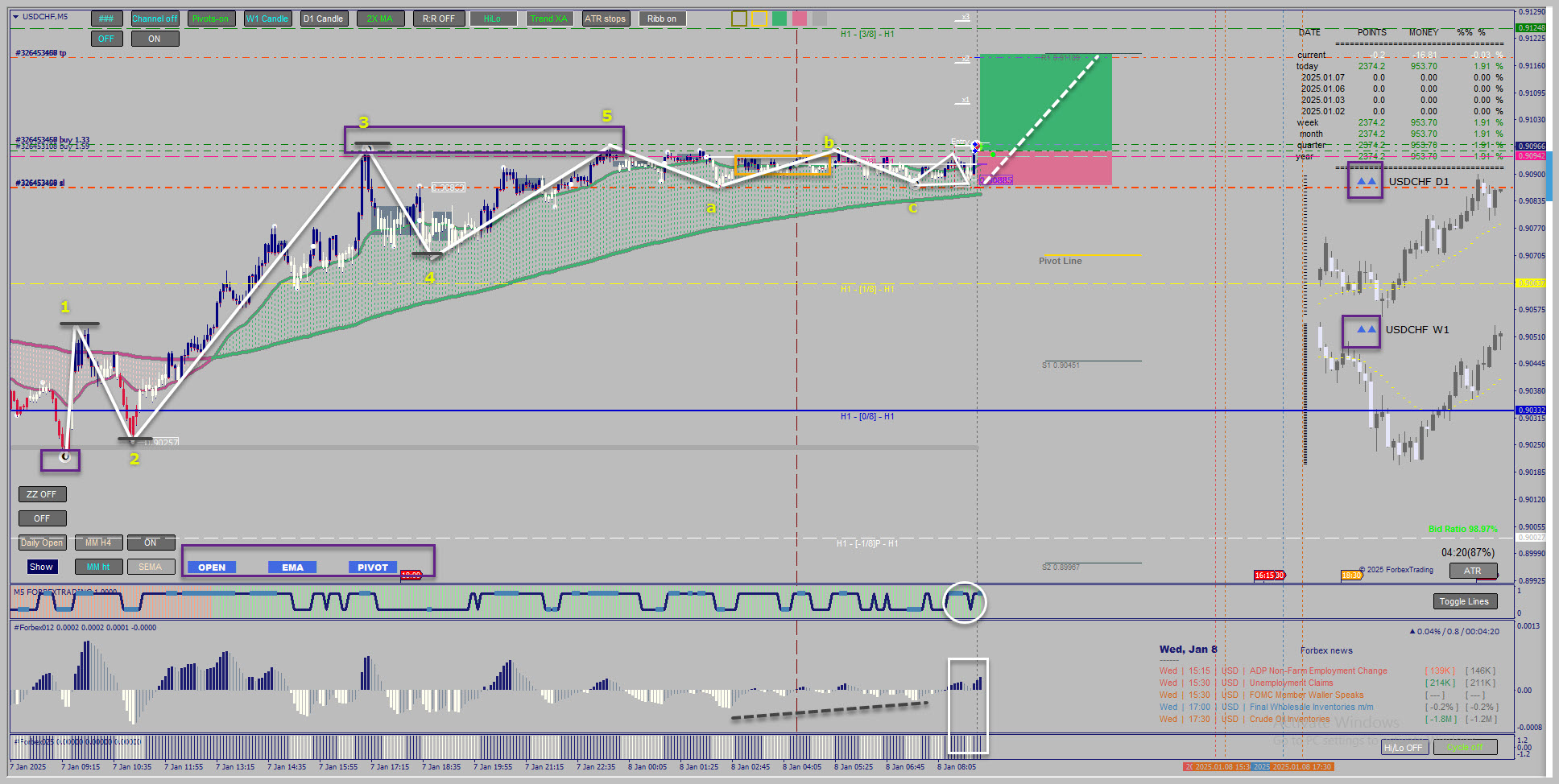This screenshot has height=784, width=1559.
Task: Toggle the Ribb on button
Action: 662,19
